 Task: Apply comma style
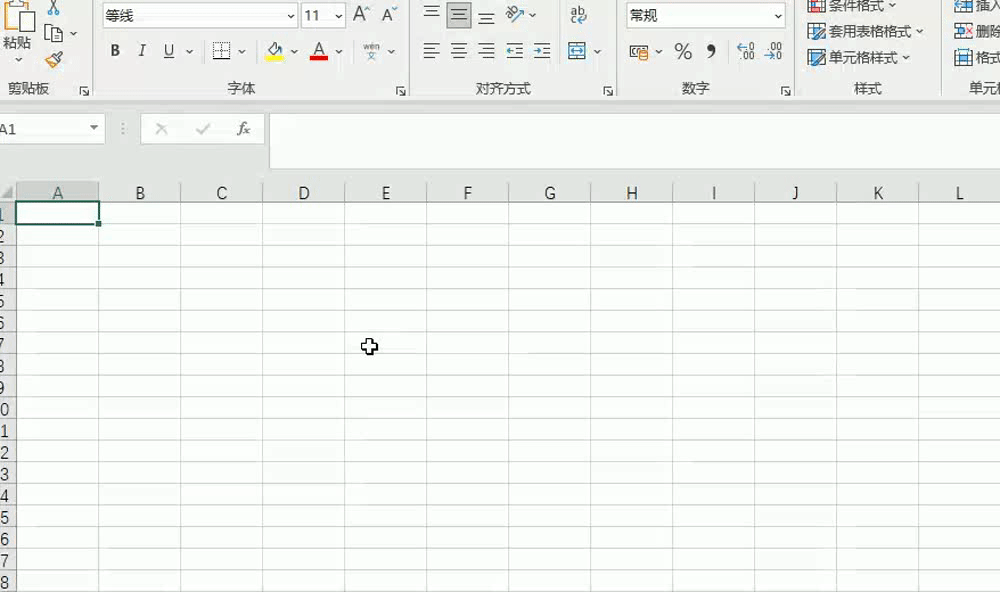(x=711, y=51)
